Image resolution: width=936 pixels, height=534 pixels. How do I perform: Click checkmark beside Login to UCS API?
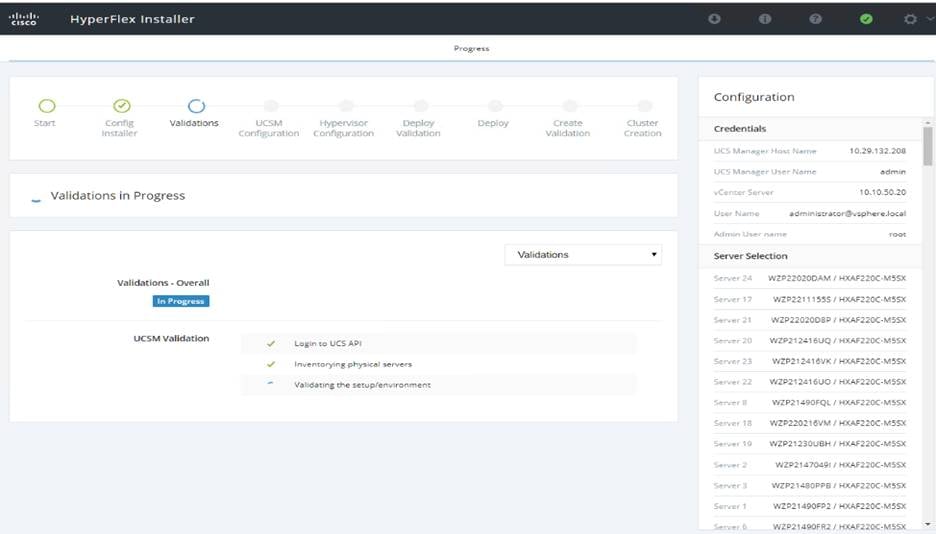(271, 344)
